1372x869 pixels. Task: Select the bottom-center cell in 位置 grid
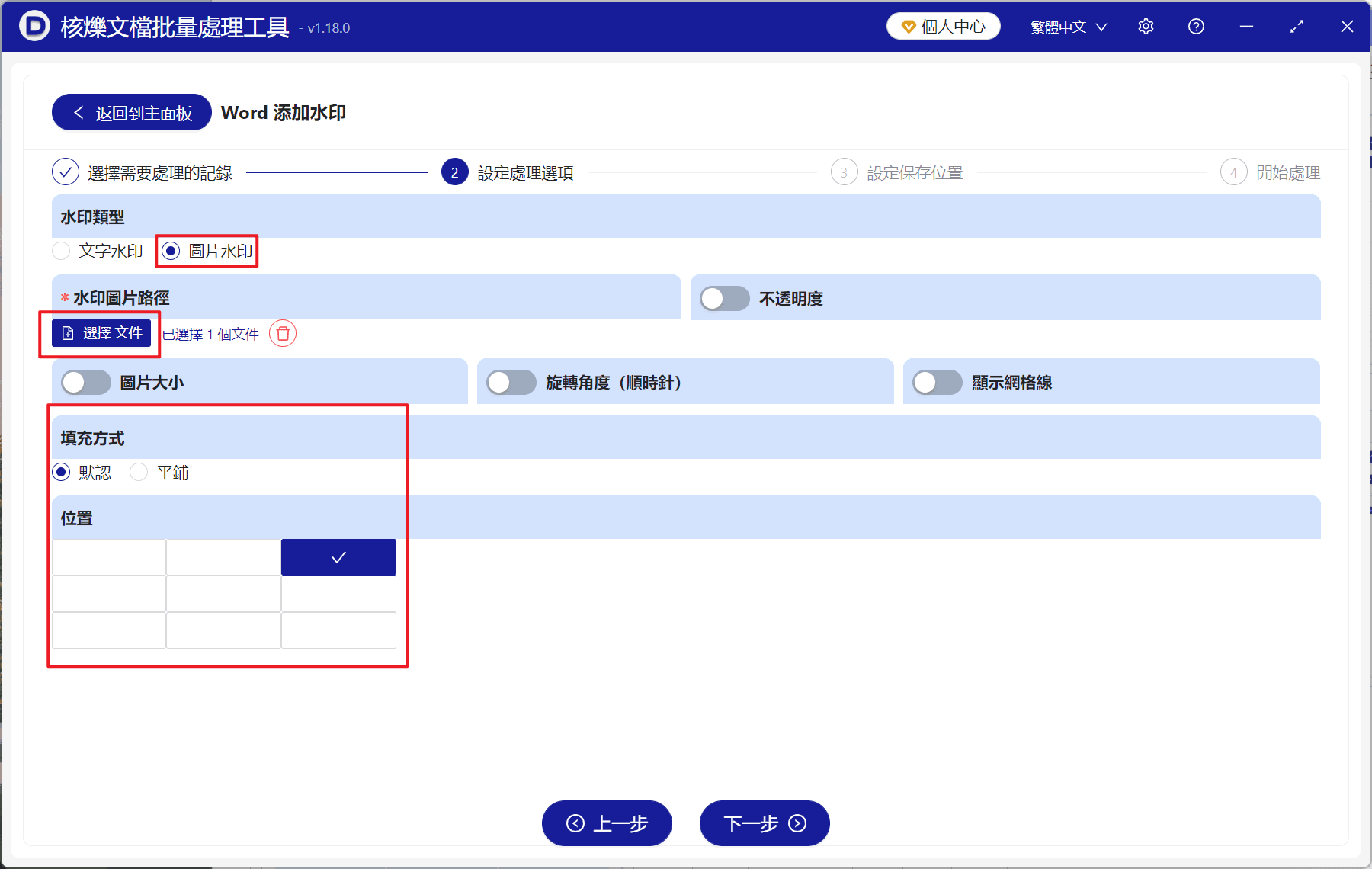click(x=223, y=630)
